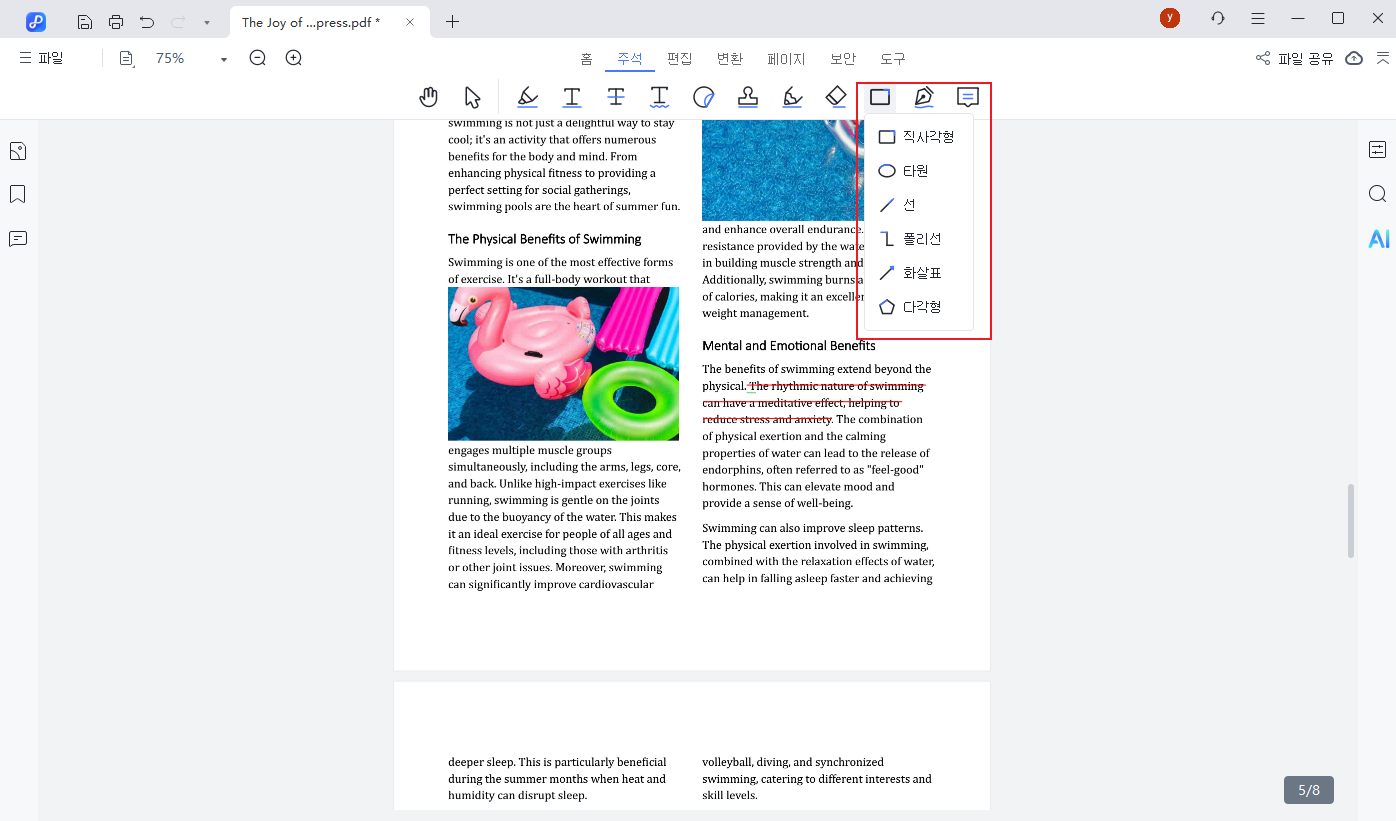
Task: Select the Hand pan tool
Action: [428, 97]
